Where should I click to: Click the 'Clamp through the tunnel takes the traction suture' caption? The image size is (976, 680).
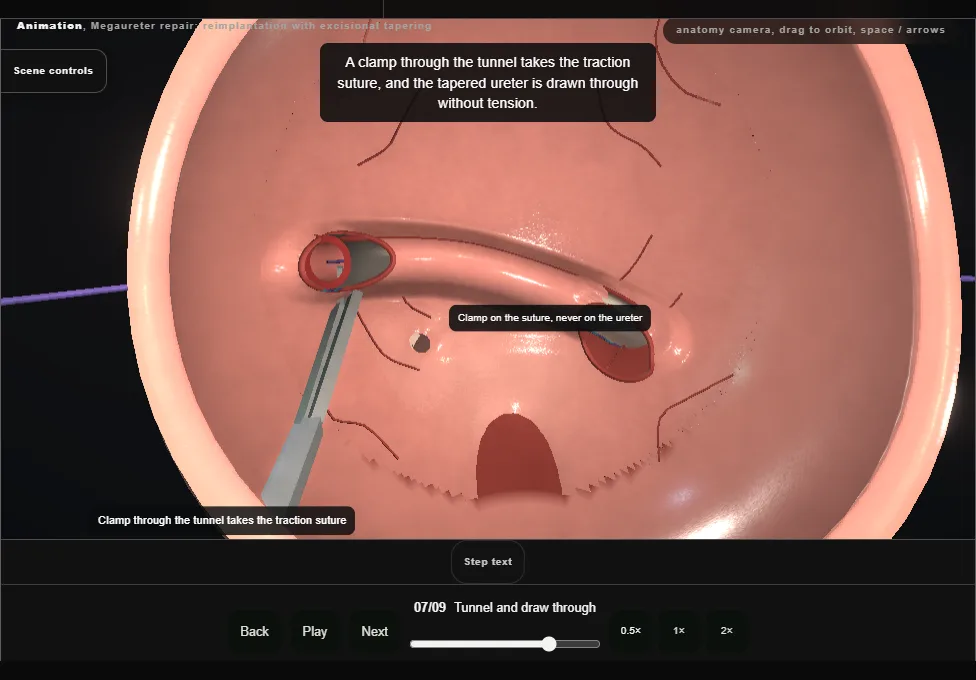point(222,521)
